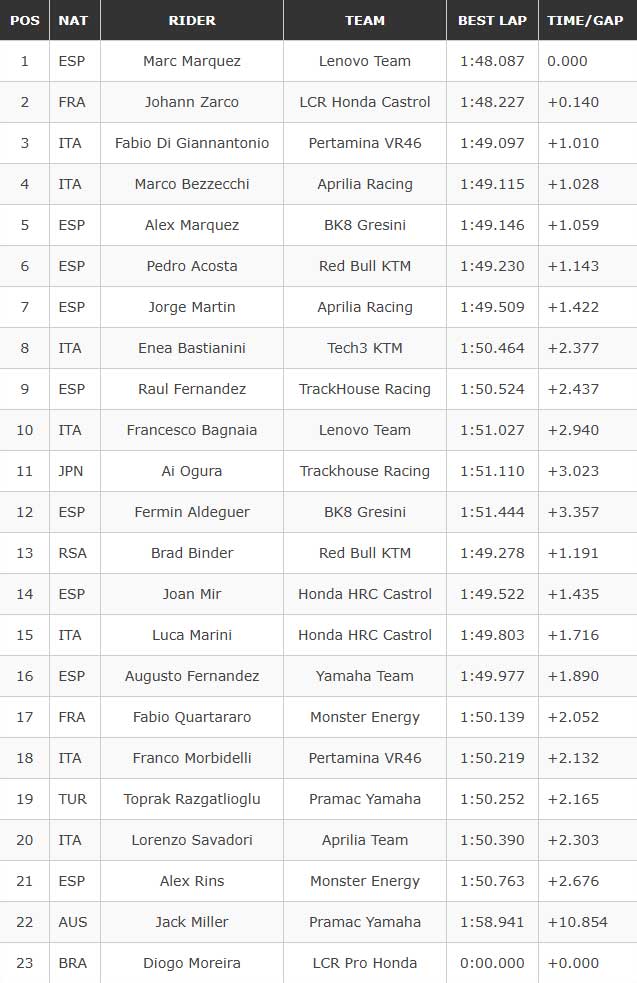Click rider Pedro Acosta
This screenshot has height=983, width=637.
(x=191, y=266)
